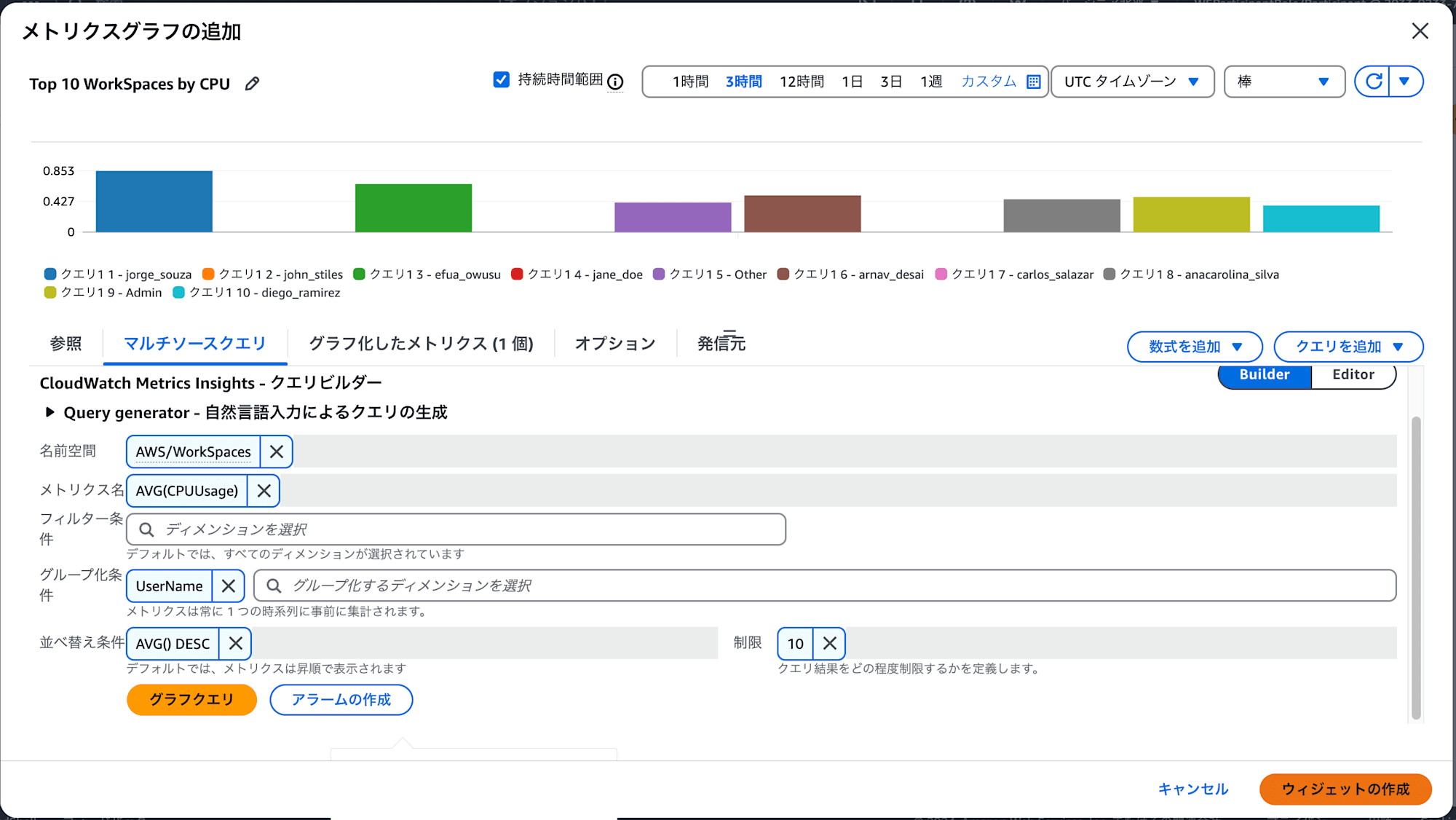Click the anacarolina_silva legend color swatch
Screen dimensions: 1456x820
(x=1109, y=275)
